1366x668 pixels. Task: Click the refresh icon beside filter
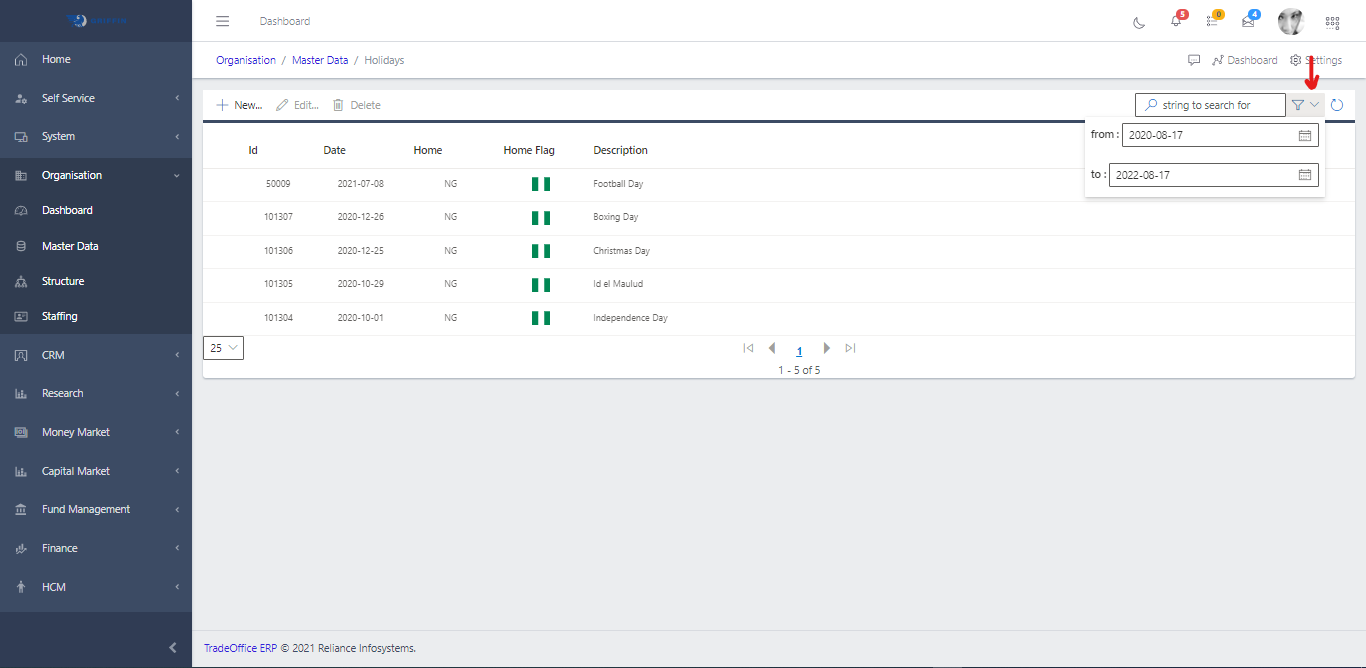pyautogui.click(x=1337, y=105)
